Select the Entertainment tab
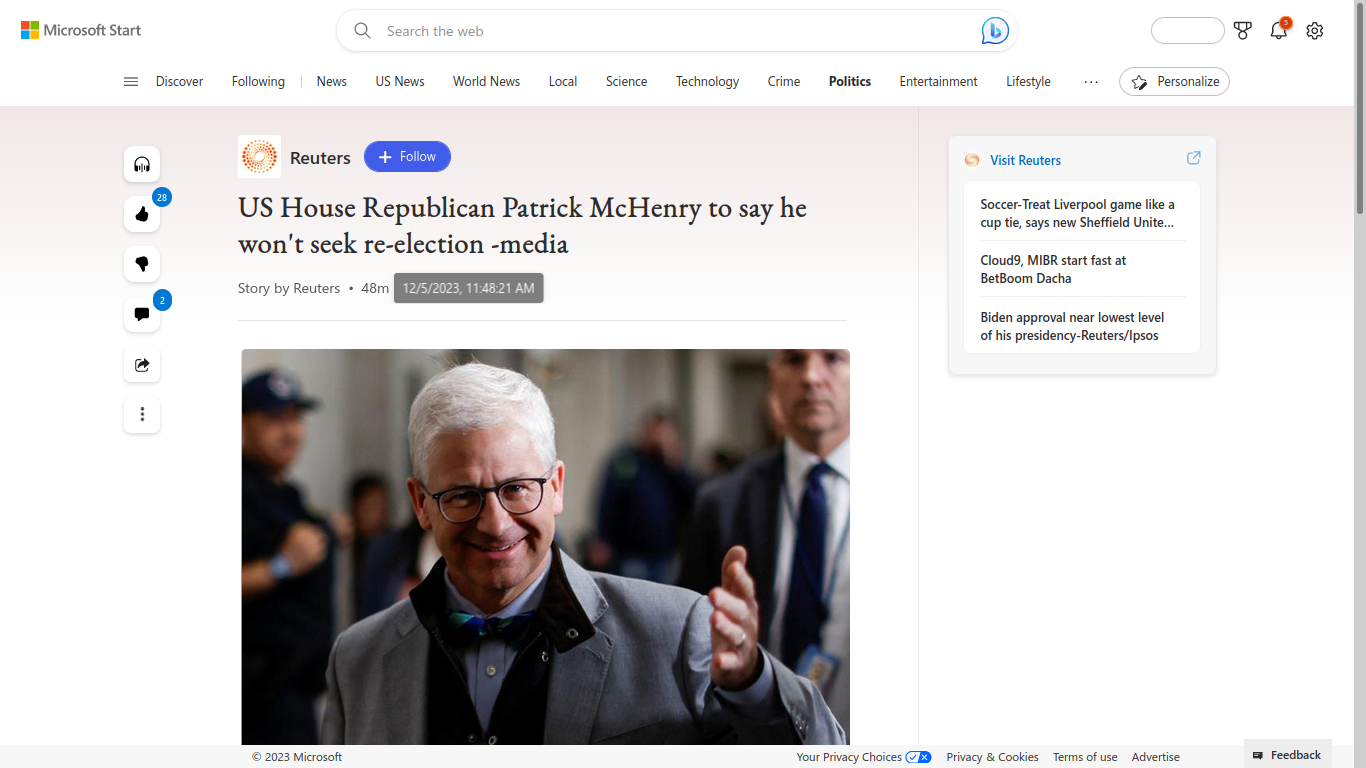This screenshot has height=768, width=1366. point(938,82)
